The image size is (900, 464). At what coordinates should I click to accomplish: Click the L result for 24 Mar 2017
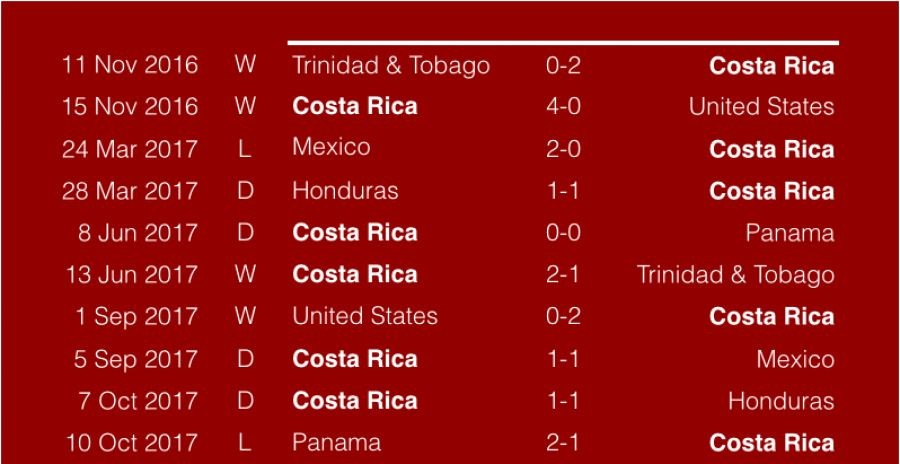[245, 149]
